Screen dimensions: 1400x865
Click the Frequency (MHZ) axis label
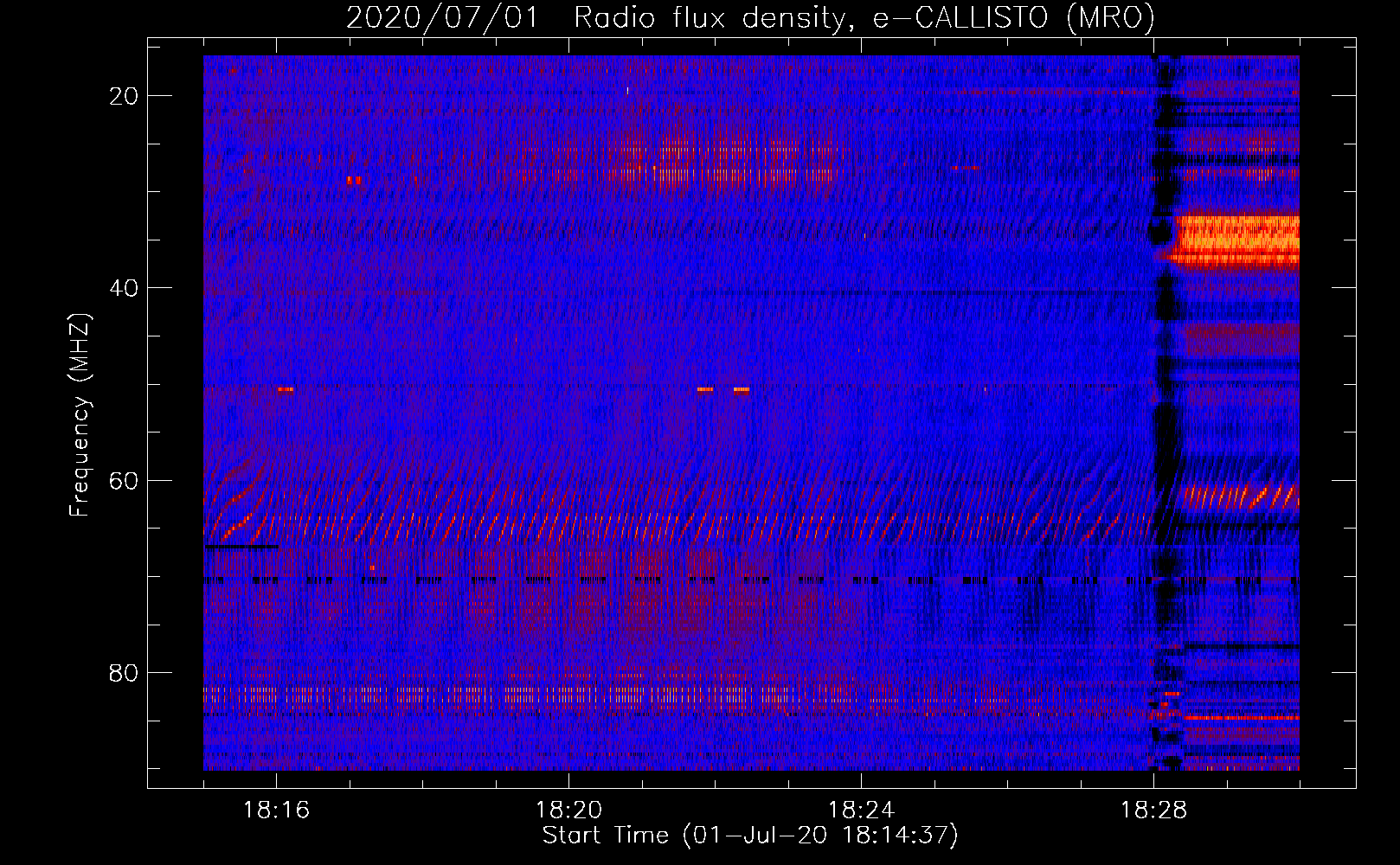click(80, 415)
